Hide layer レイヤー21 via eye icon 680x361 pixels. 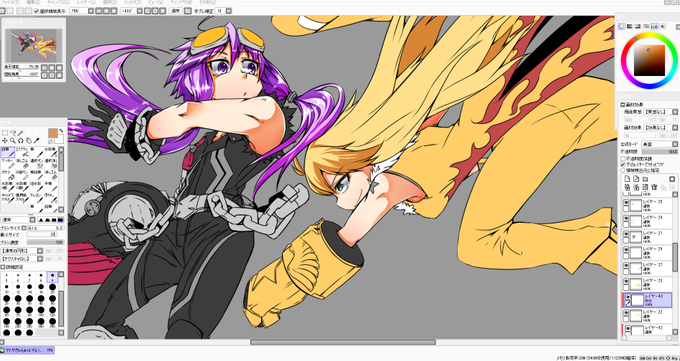coord(625,234)
